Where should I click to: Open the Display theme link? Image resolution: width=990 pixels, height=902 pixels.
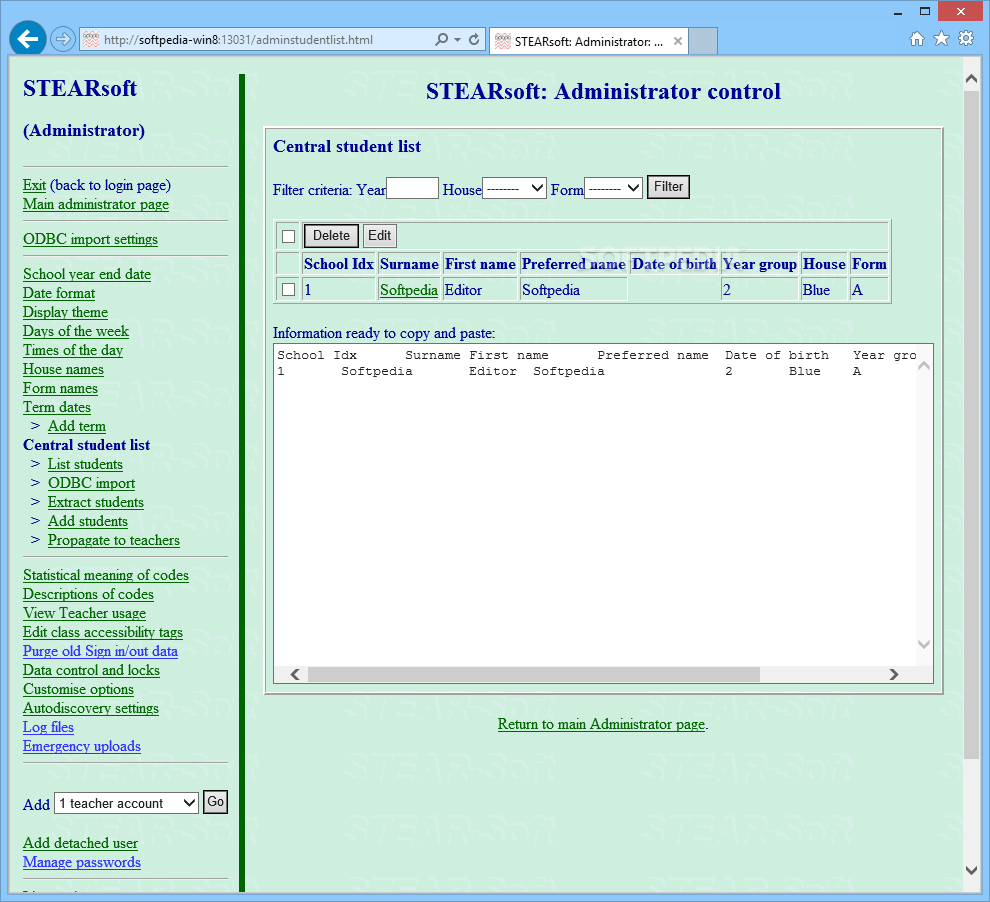coord(66,312)
